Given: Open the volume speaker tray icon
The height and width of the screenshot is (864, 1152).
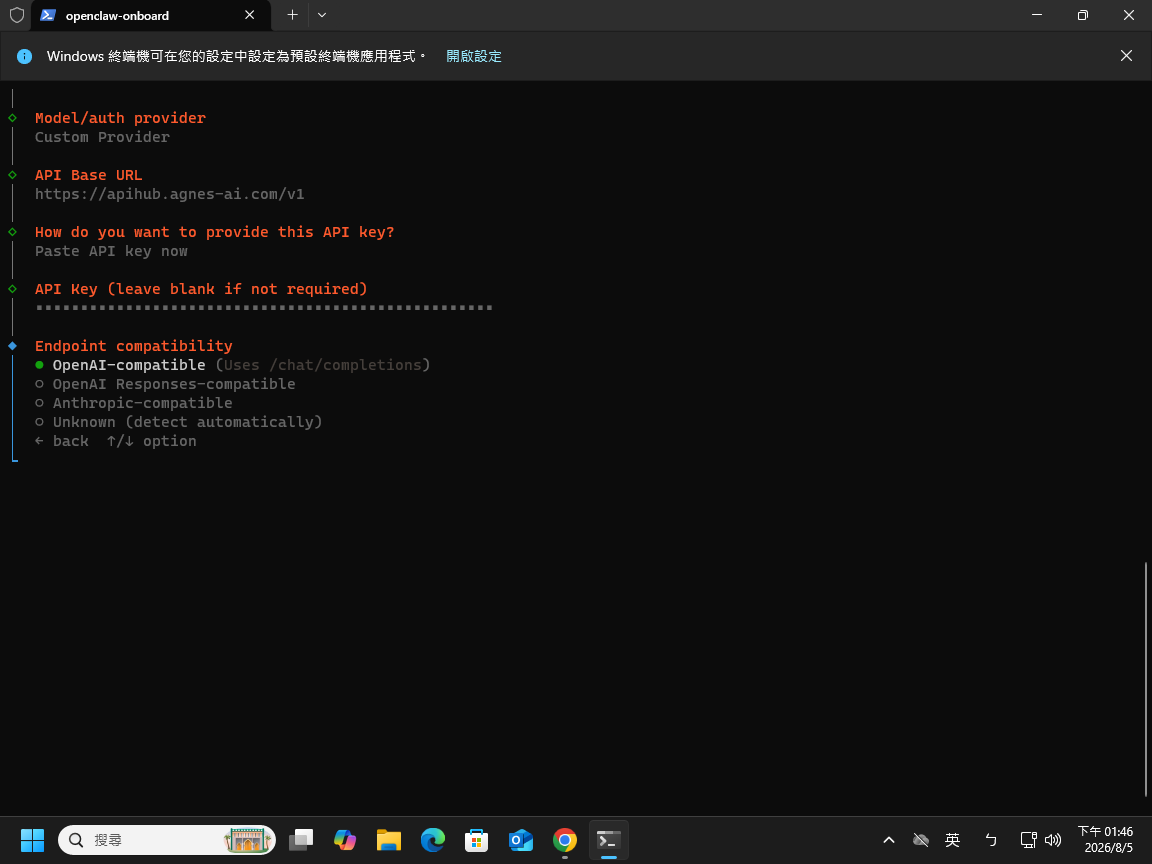Looking at the screenshot, I should point(1053,840).
